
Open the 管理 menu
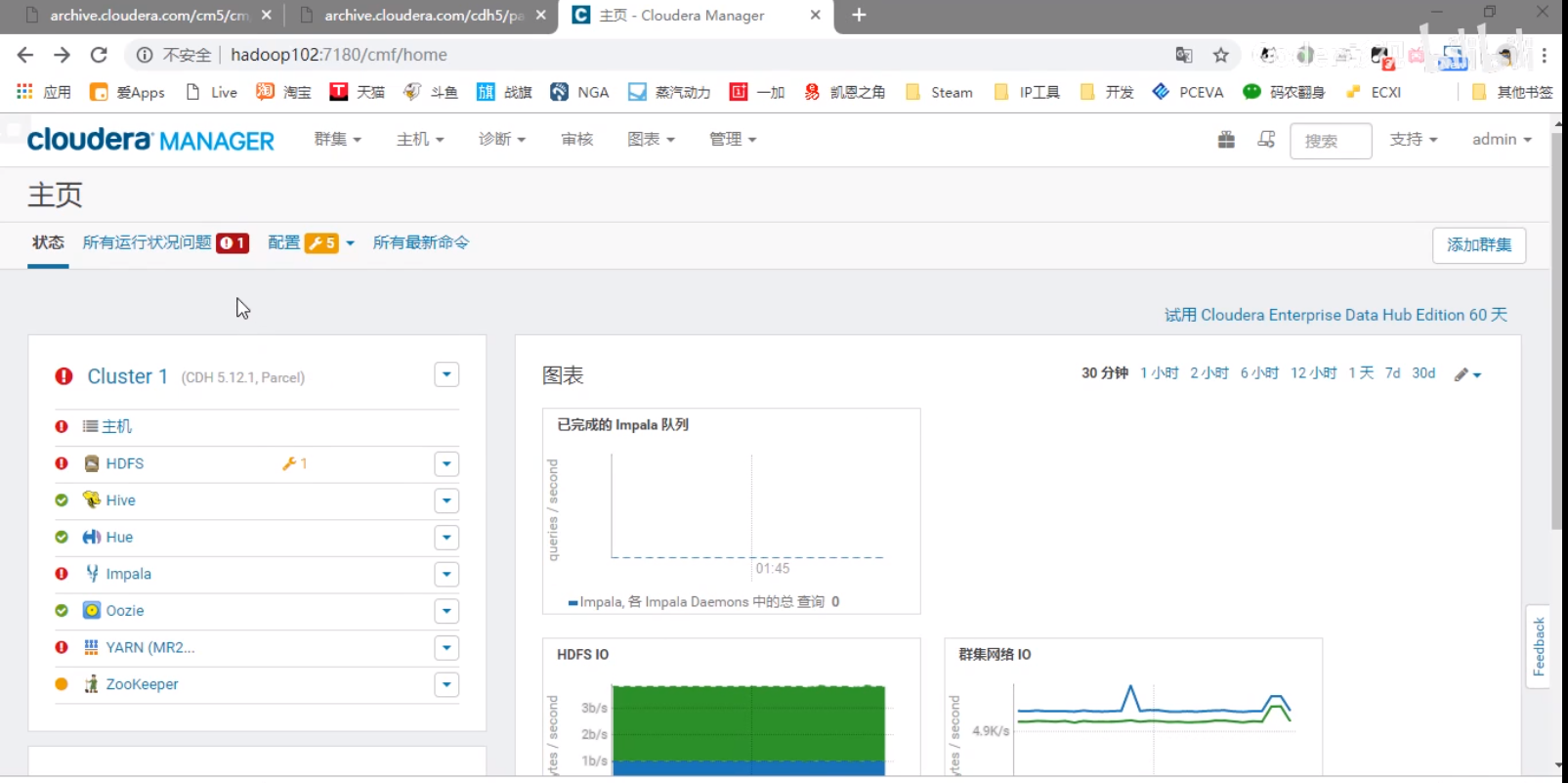733,140
